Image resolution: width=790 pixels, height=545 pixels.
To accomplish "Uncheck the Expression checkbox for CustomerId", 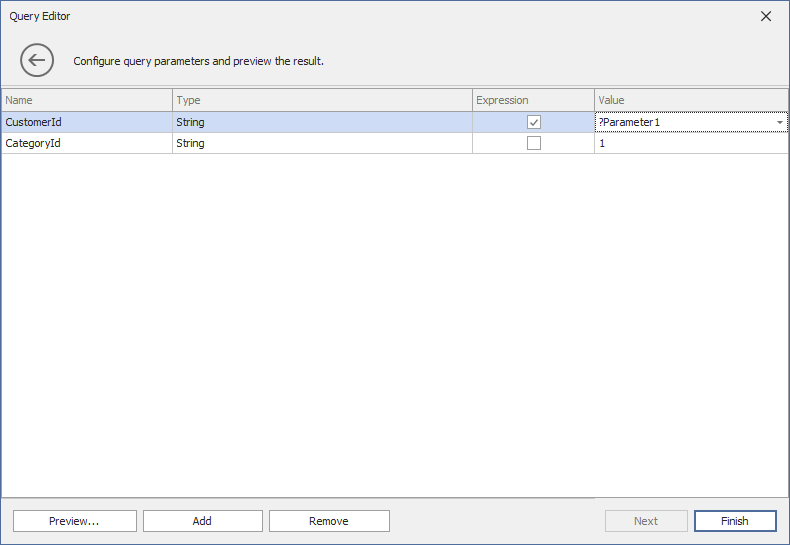I will point(534,122).
